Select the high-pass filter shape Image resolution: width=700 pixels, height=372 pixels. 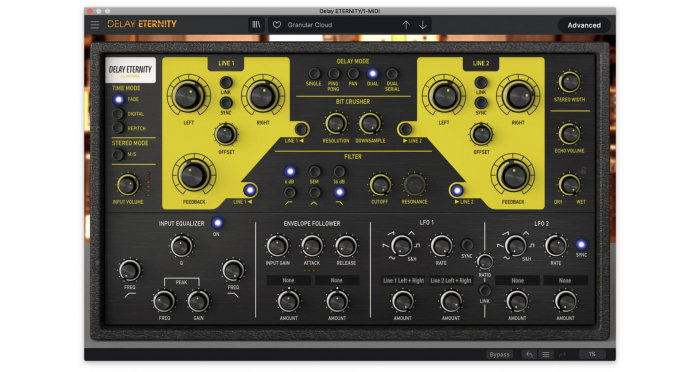[290, 192]
